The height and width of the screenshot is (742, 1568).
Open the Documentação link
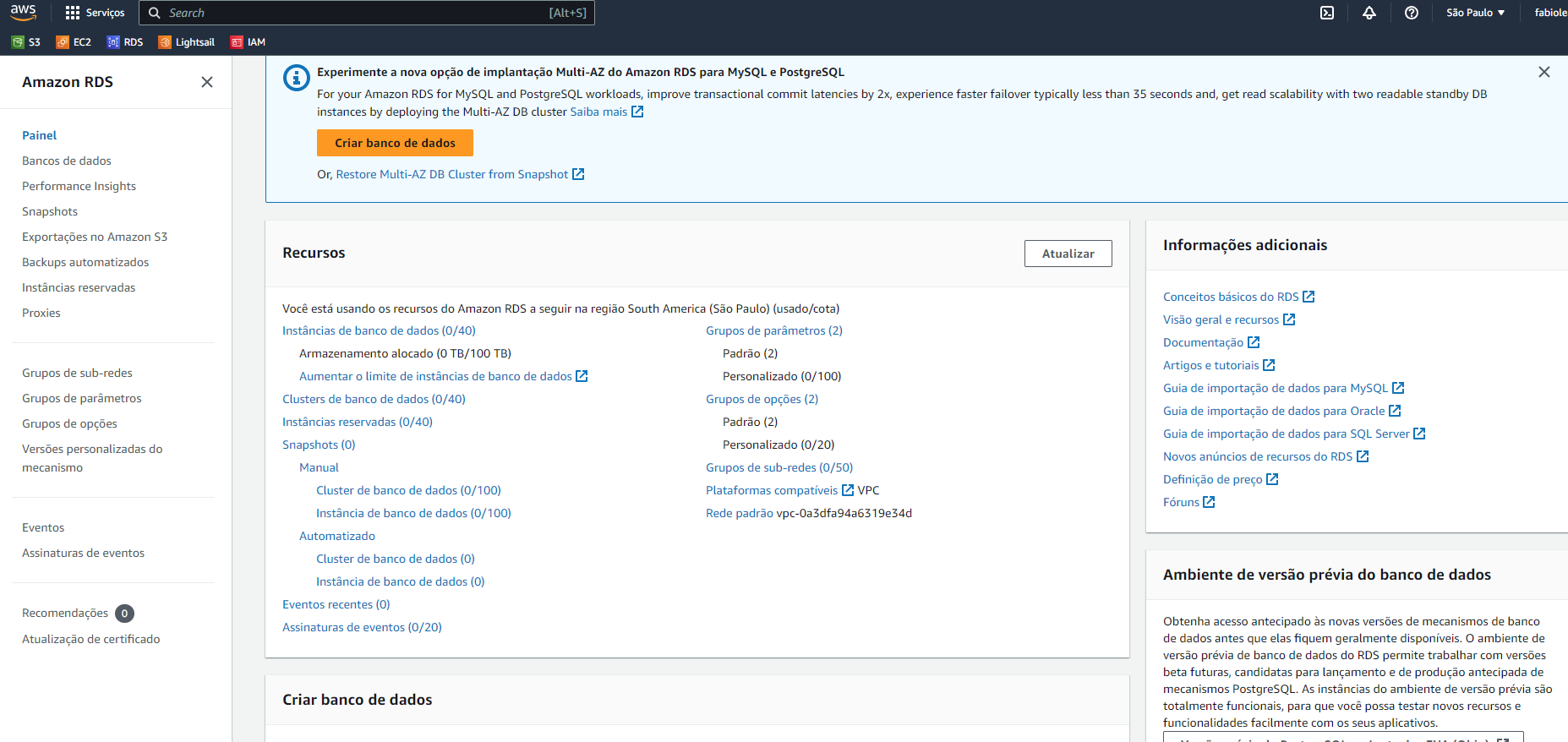[x=1211, y=342]
